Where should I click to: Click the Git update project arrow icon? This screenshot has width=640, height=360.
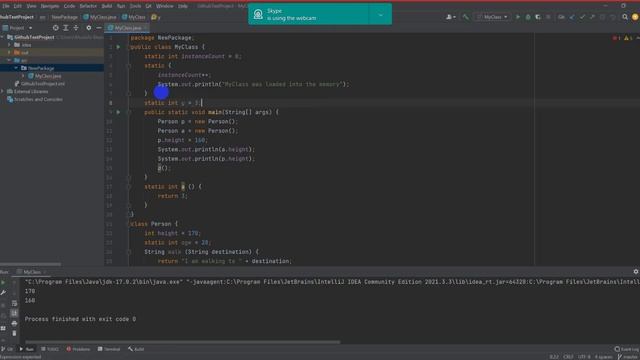point(572,17)
